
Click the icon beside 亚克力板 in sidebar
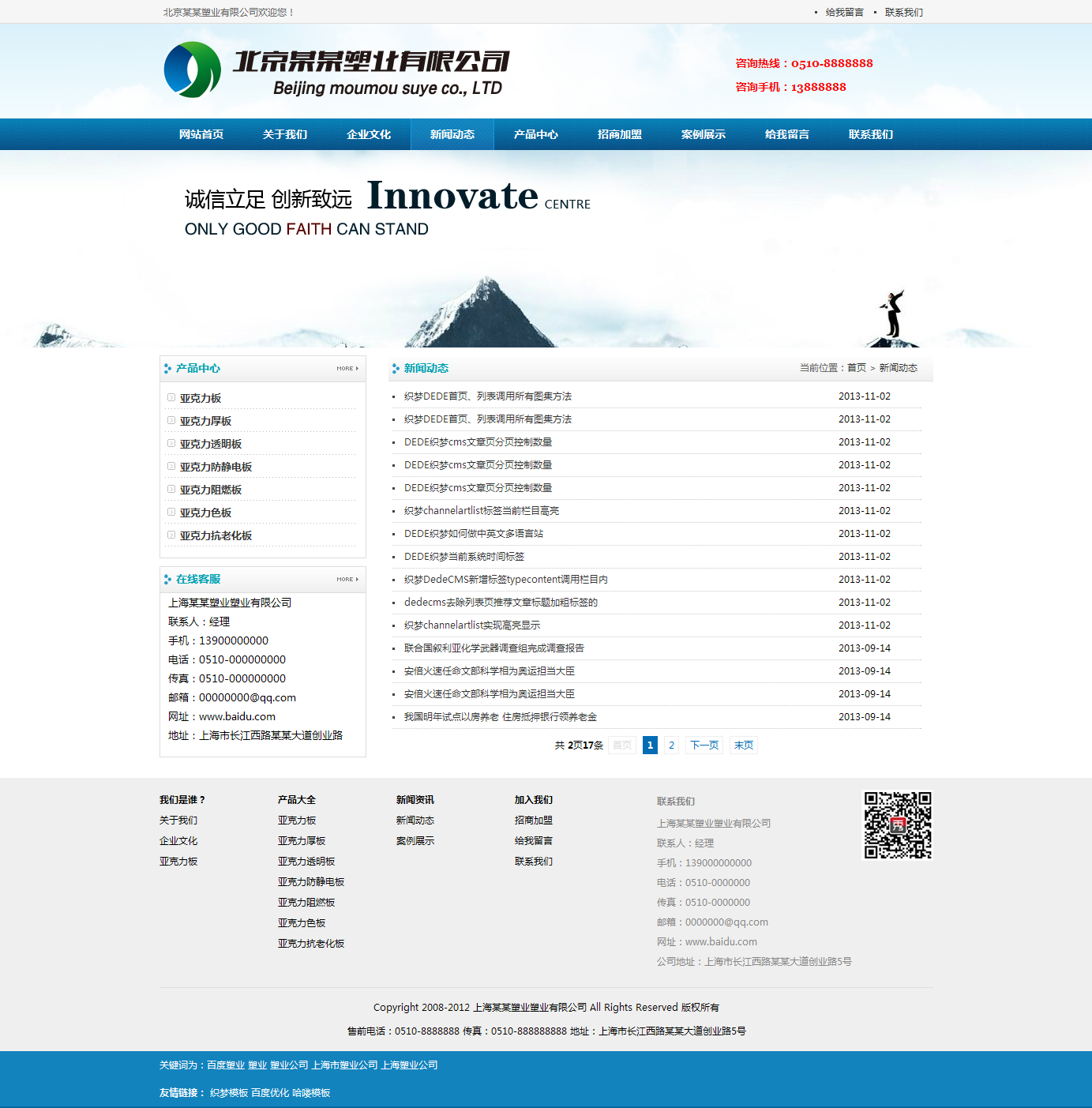click(171, 397)
